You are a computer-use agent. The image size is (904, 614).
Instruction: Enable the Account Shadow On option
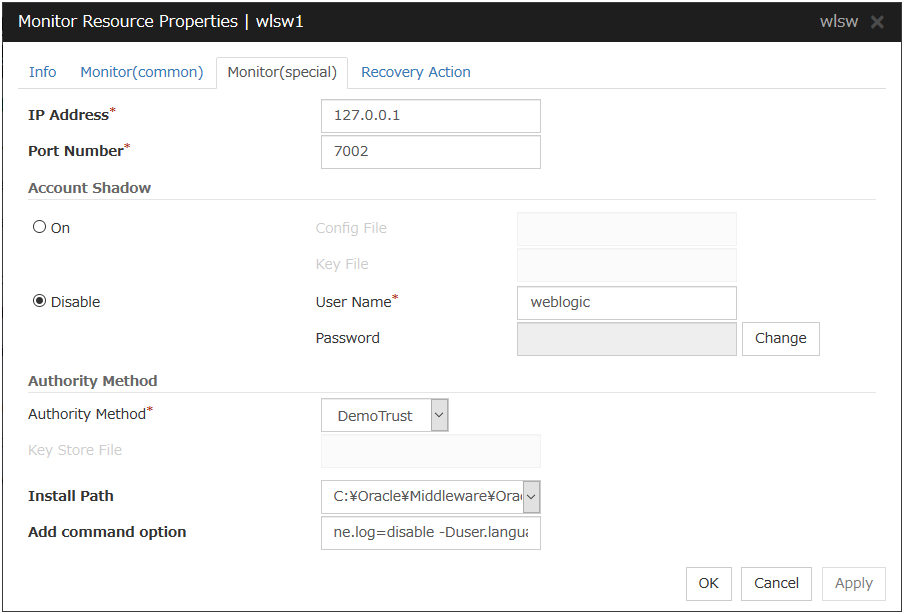(40, 227)
